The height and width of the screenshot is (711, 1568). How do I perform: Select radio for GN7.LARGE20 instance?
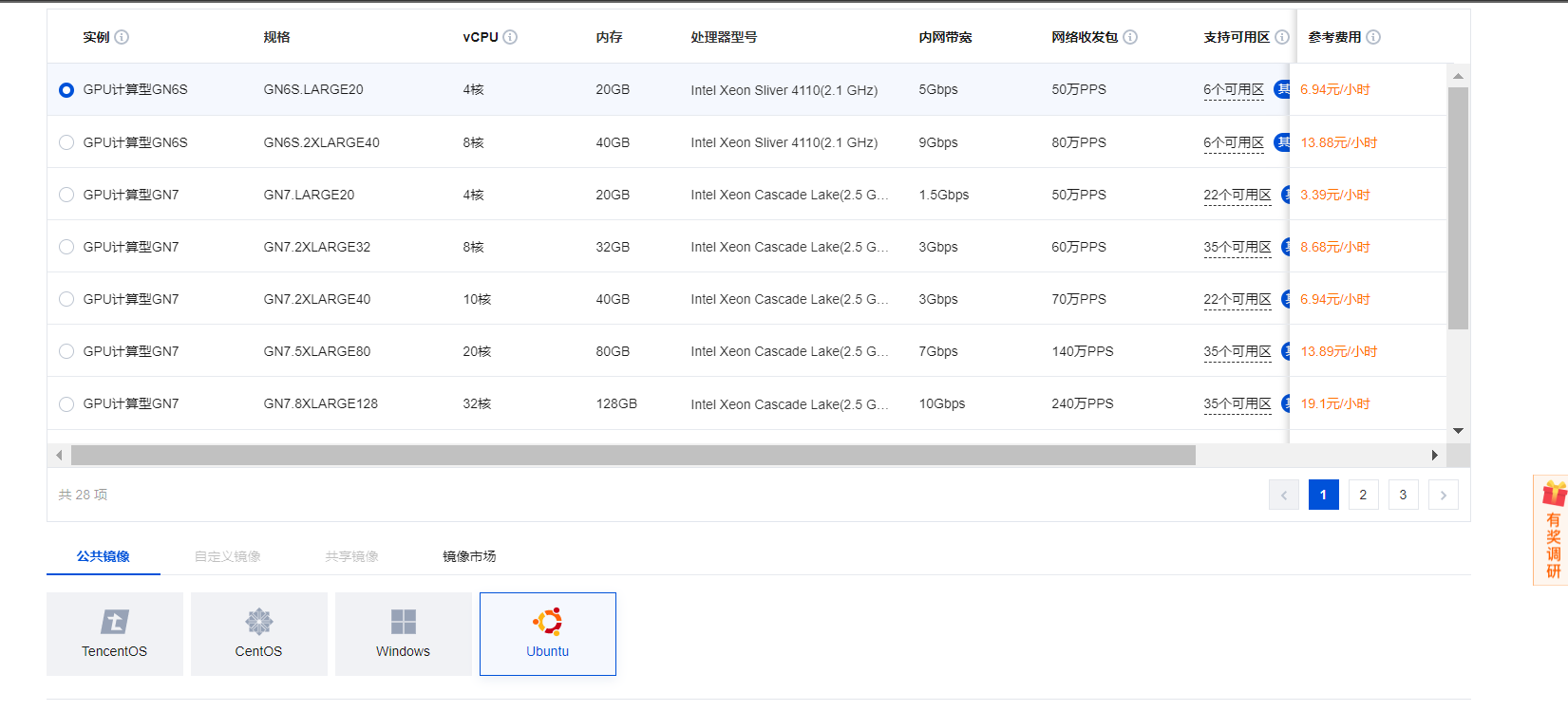coord(66,195)
